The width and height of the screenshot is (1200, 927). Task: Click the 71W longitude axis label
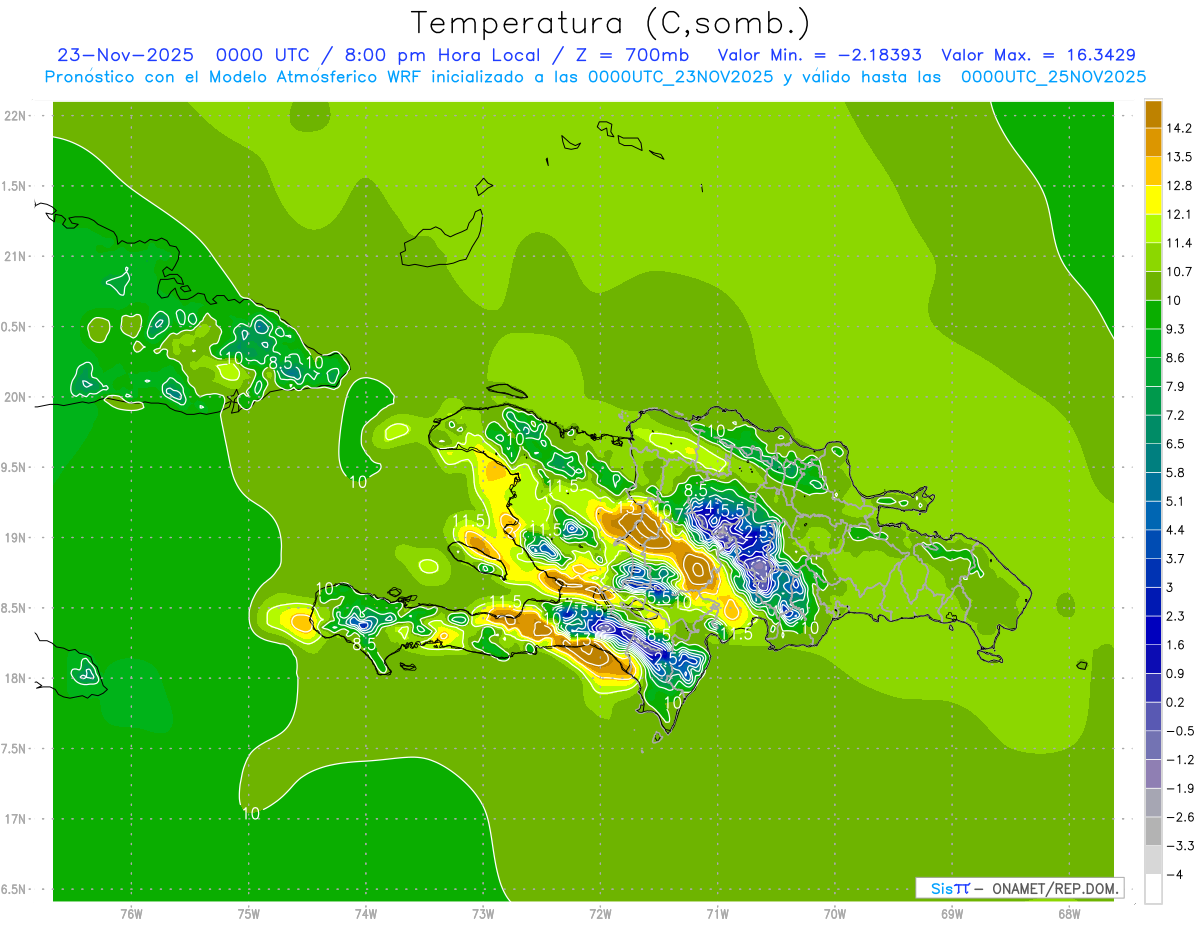pyautogui.click(x=717, y=914)
